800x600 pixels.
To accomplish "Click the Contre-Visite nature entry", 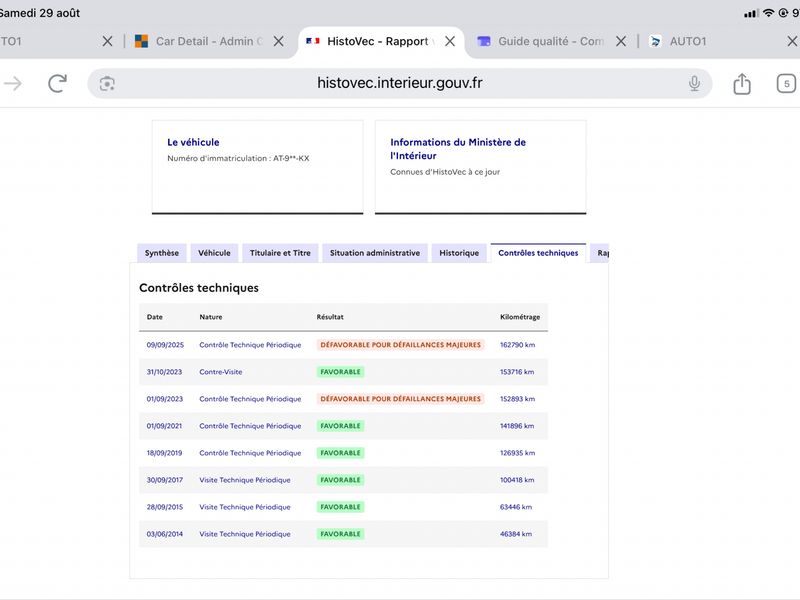I will coord(221,372).
